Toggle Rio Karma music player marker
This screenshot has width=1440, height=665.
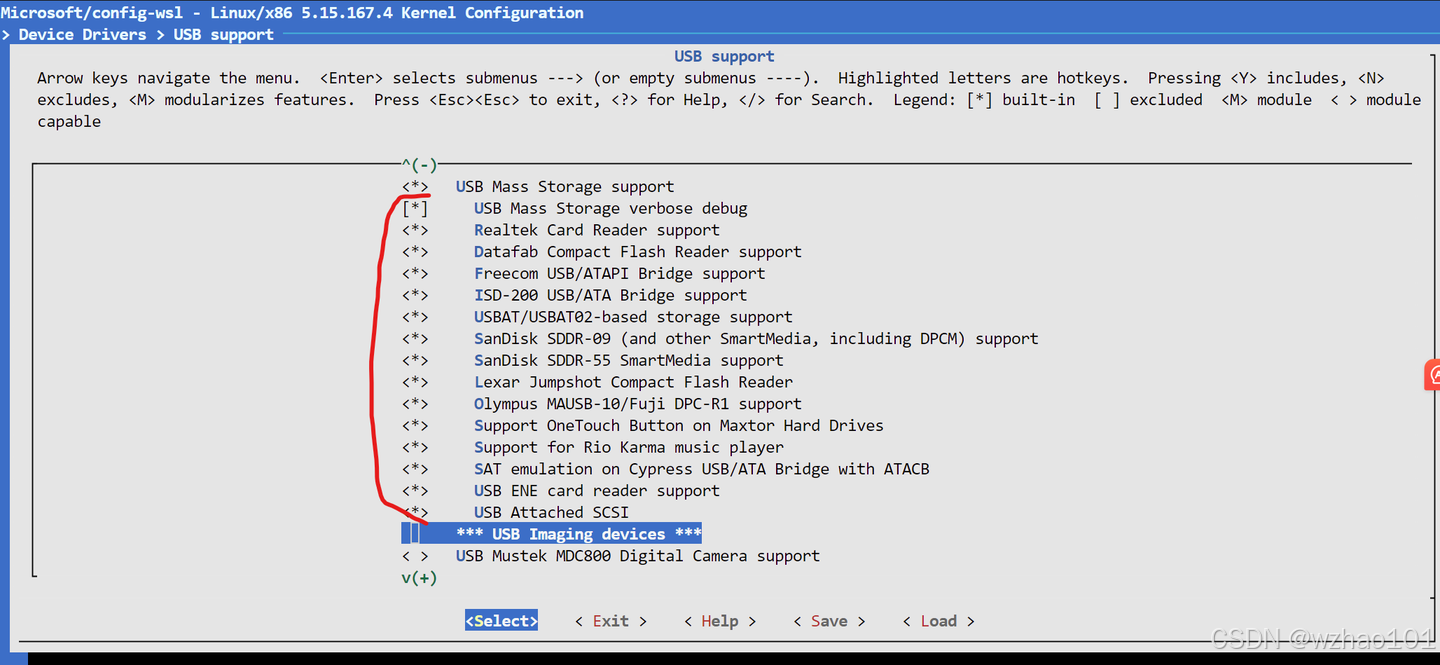(x=416, y=448)
